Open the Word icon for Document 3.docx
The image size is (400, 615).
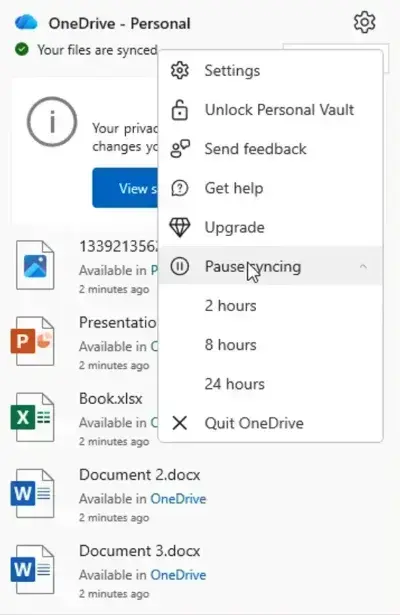tap(32, 570)
